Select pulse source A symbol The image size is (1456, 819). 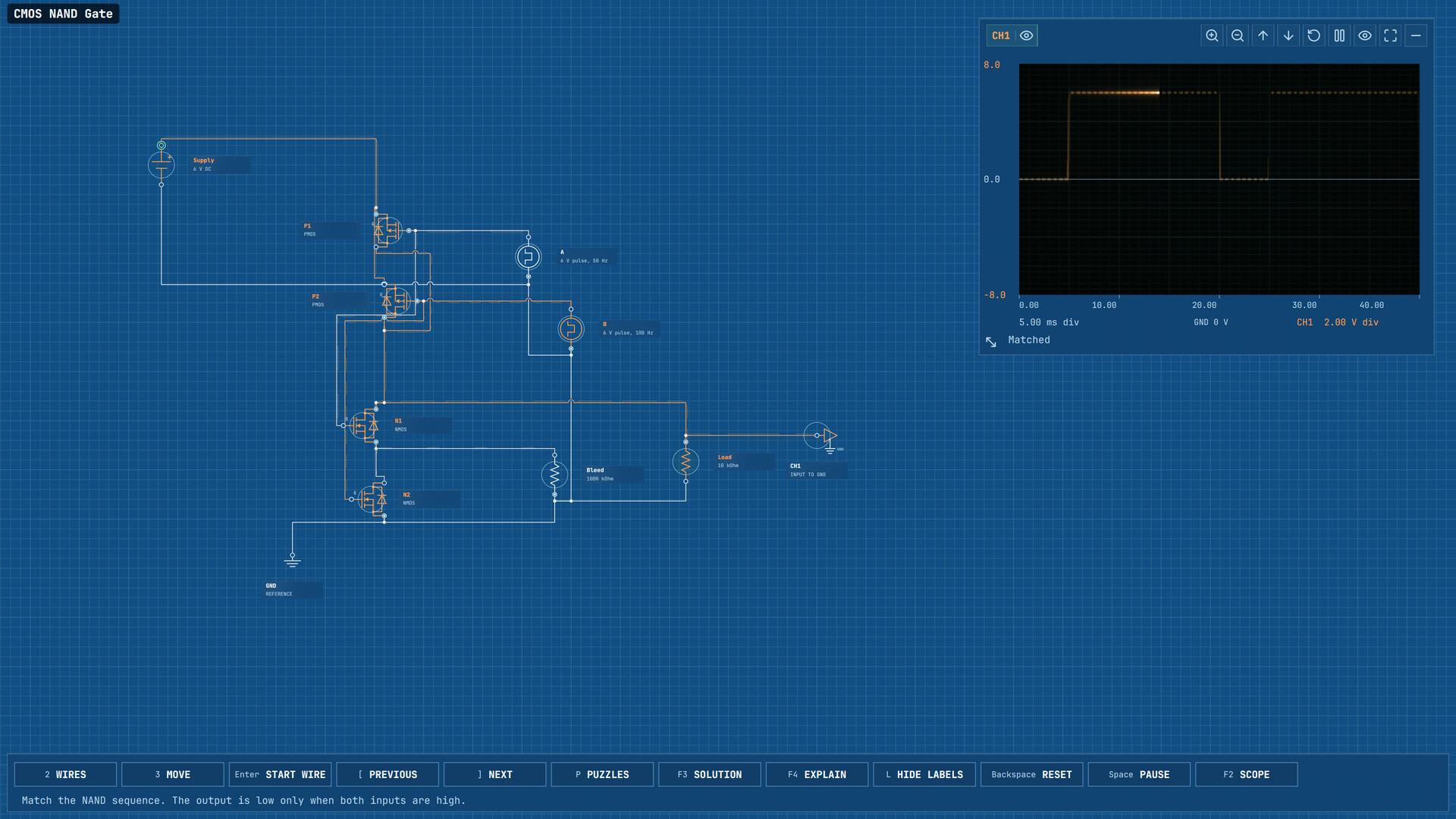(529, 256)
